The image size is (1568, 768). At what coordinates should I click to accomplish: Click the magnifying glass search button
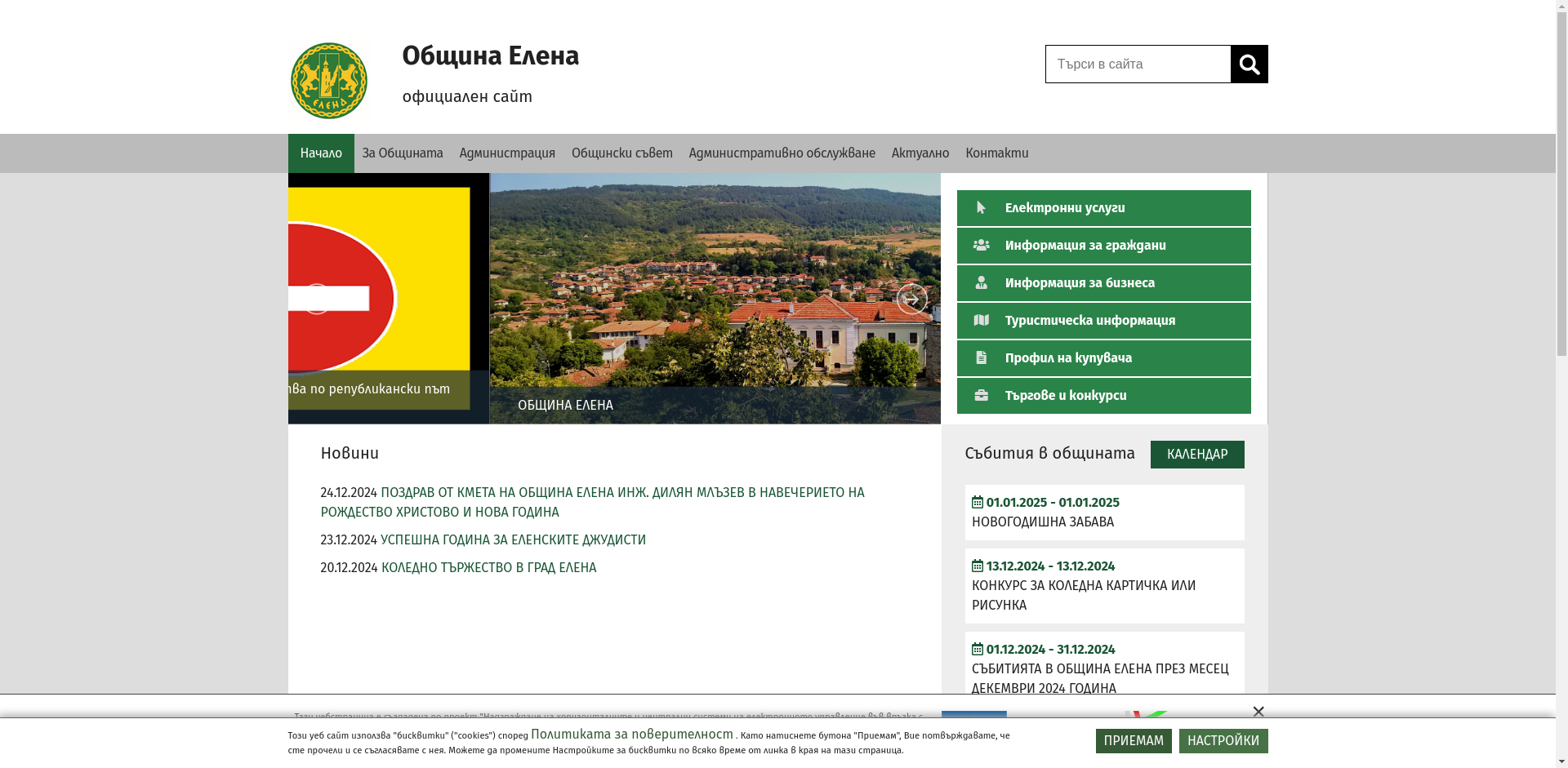(x=1249, y=64)
